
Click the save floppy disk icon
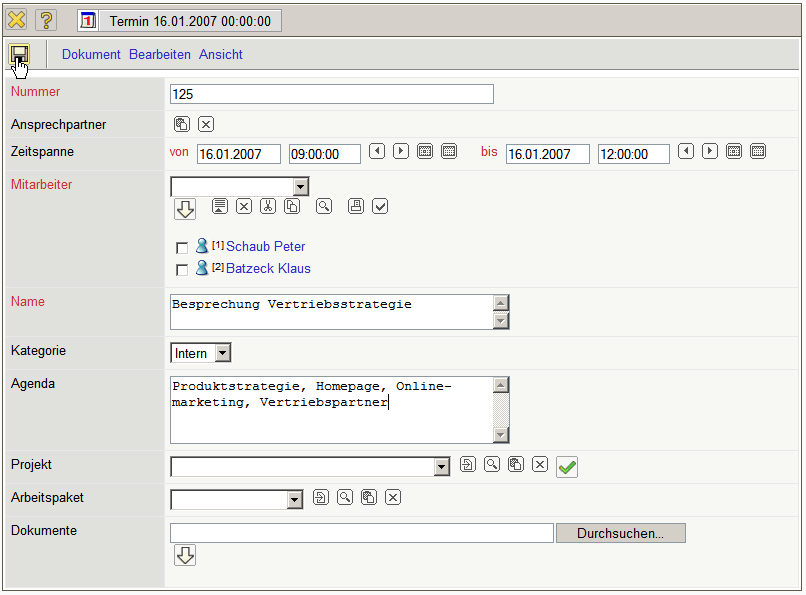point(20,54)
